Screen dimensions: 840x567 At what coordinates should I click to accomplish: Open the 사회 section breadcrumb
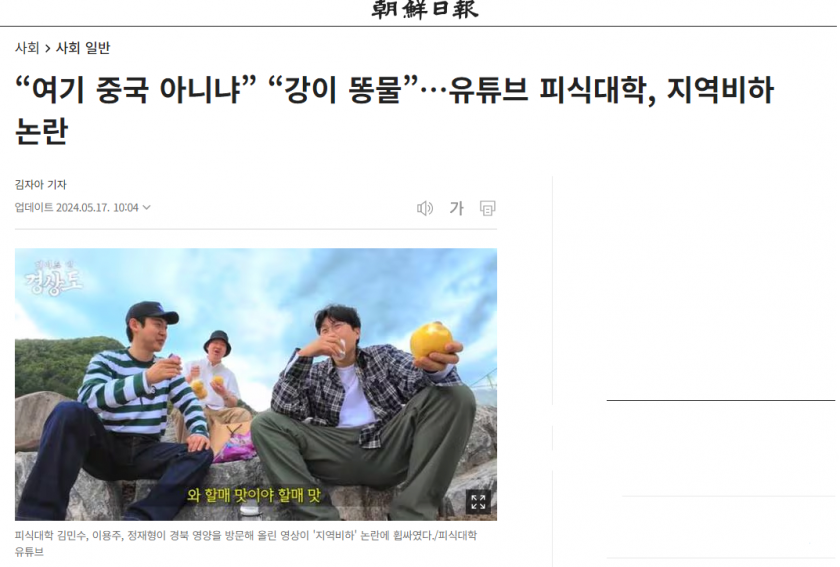(27, 48)
